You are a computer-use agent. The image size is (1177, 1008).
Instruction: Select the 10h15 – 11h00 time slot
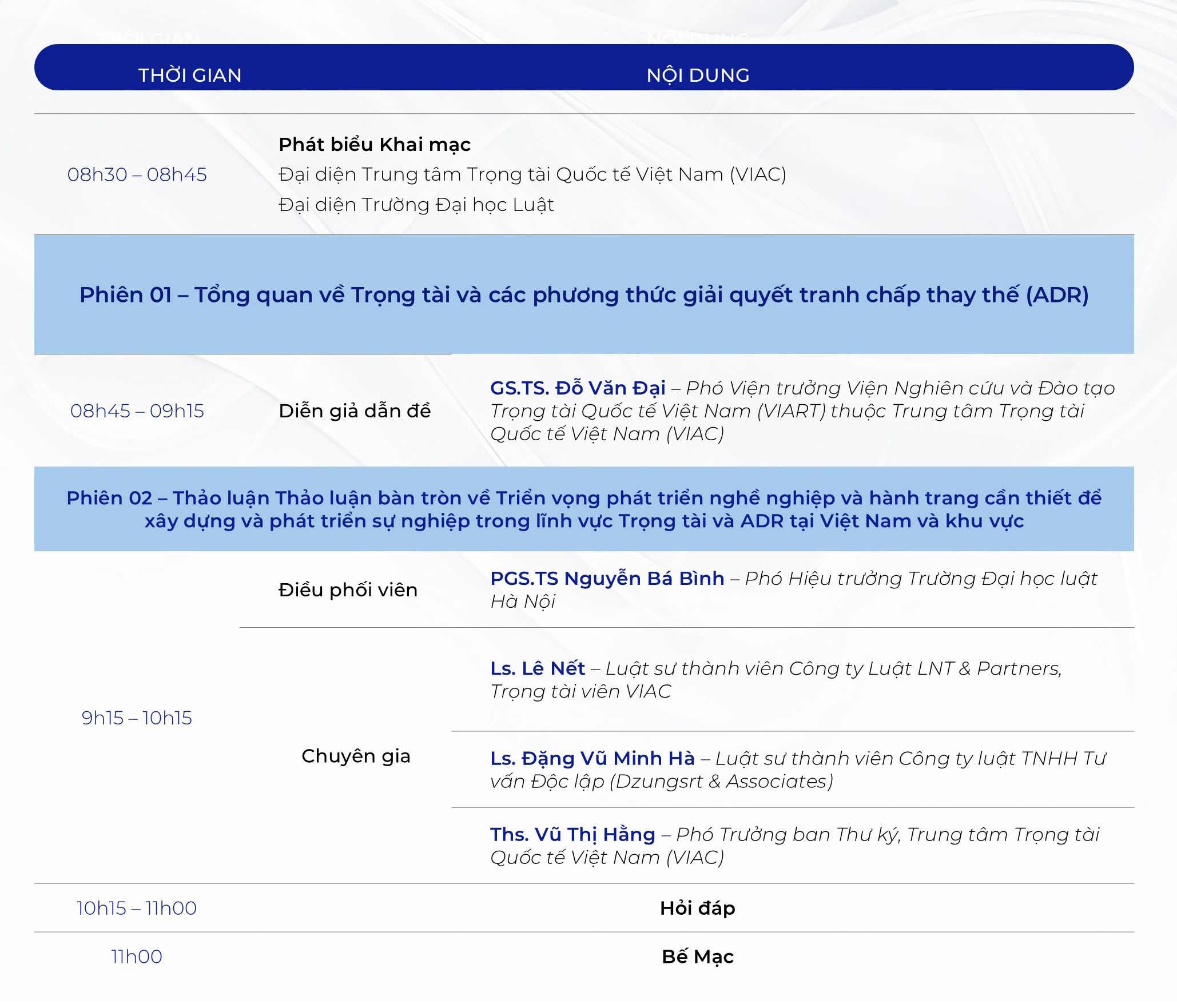[x=137, y=908]
